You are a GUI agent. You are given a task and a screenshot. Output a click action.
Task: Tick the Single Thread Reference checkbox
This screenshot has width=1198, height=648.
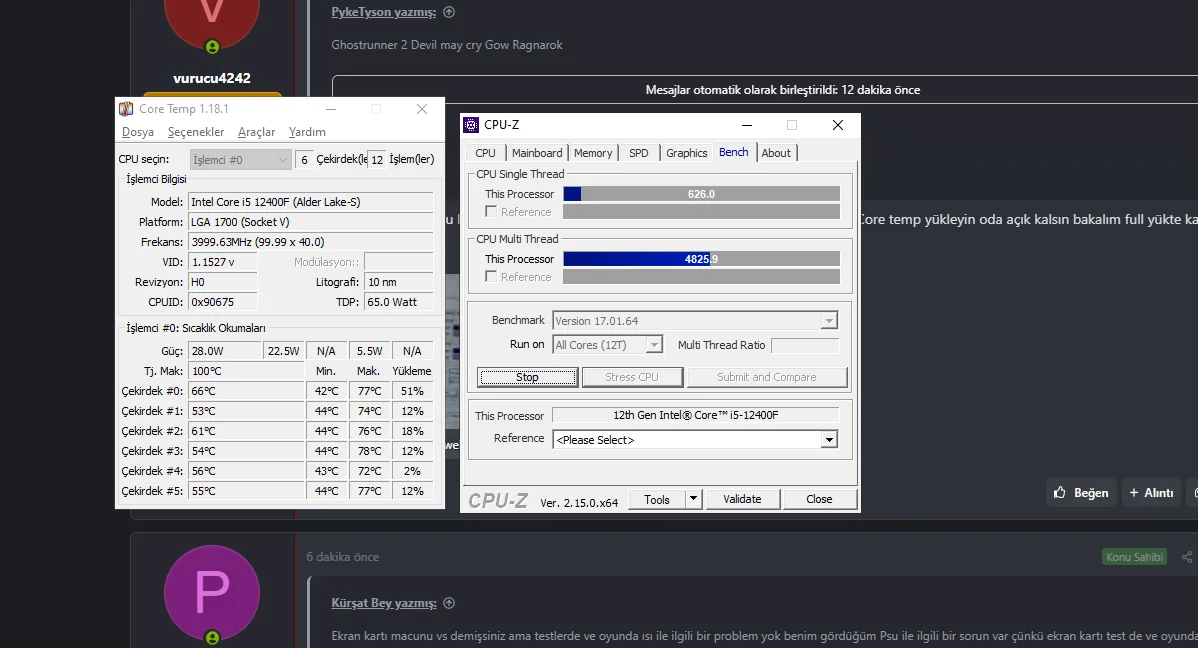coord(491,212)
